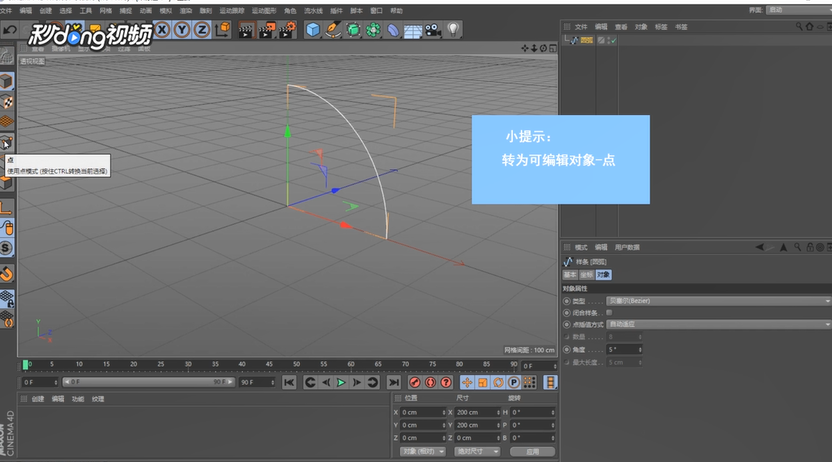
Task: Play animation forwards
Action: tap(341, 382)
